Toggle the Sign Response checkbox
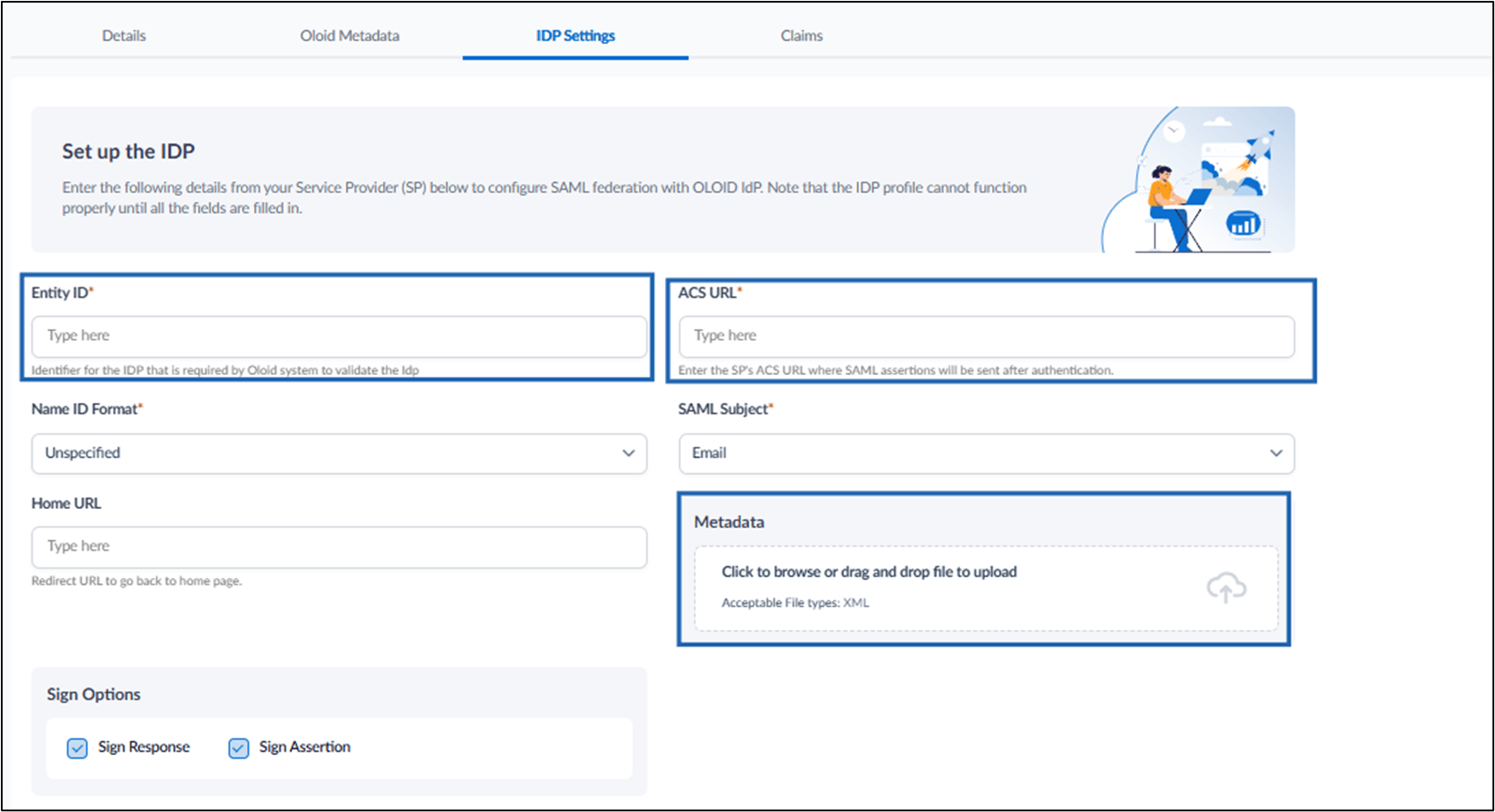 77,748
